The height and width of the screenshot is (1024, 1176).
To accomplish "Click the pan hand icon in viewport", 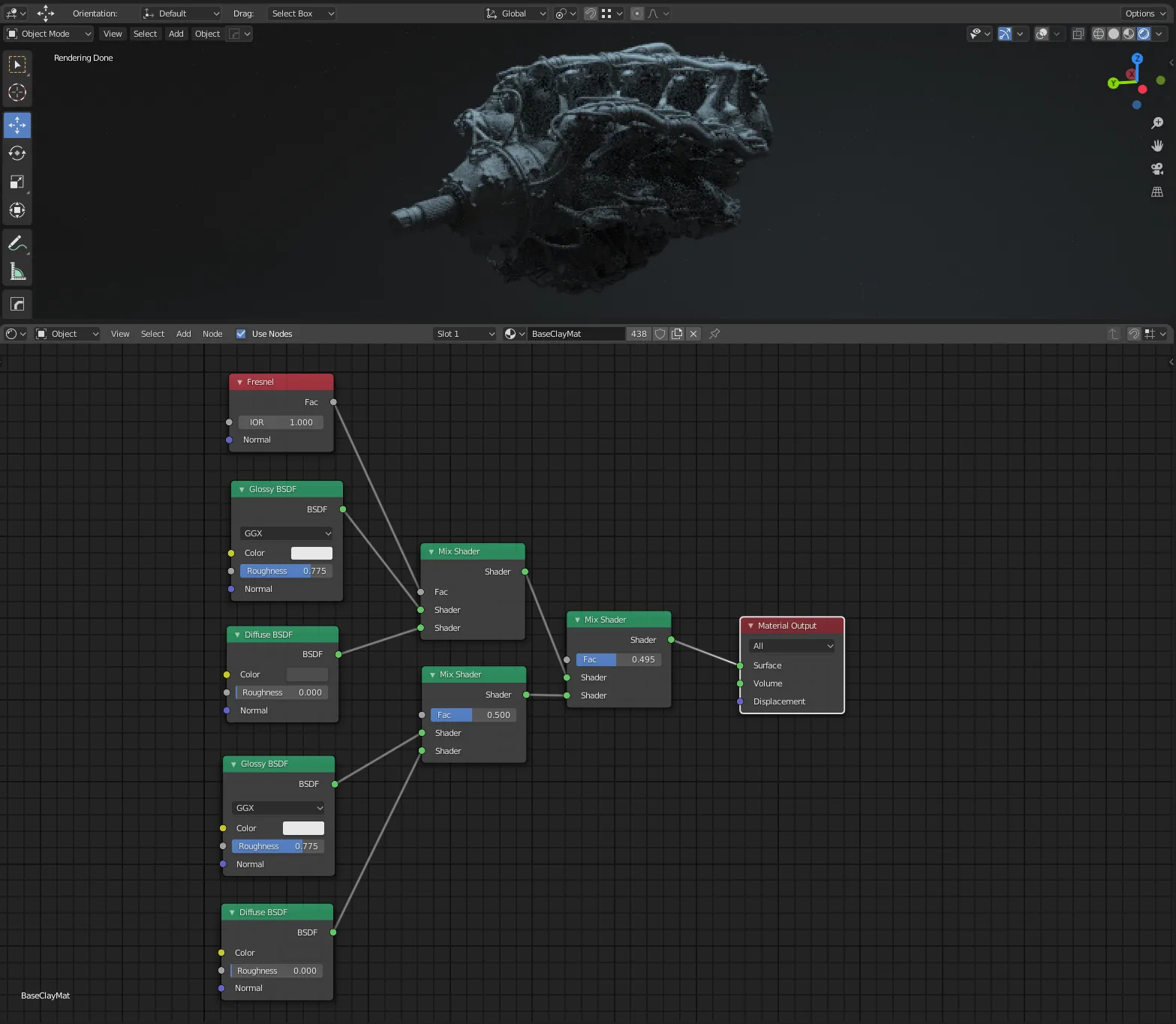I will [1157, 146].
